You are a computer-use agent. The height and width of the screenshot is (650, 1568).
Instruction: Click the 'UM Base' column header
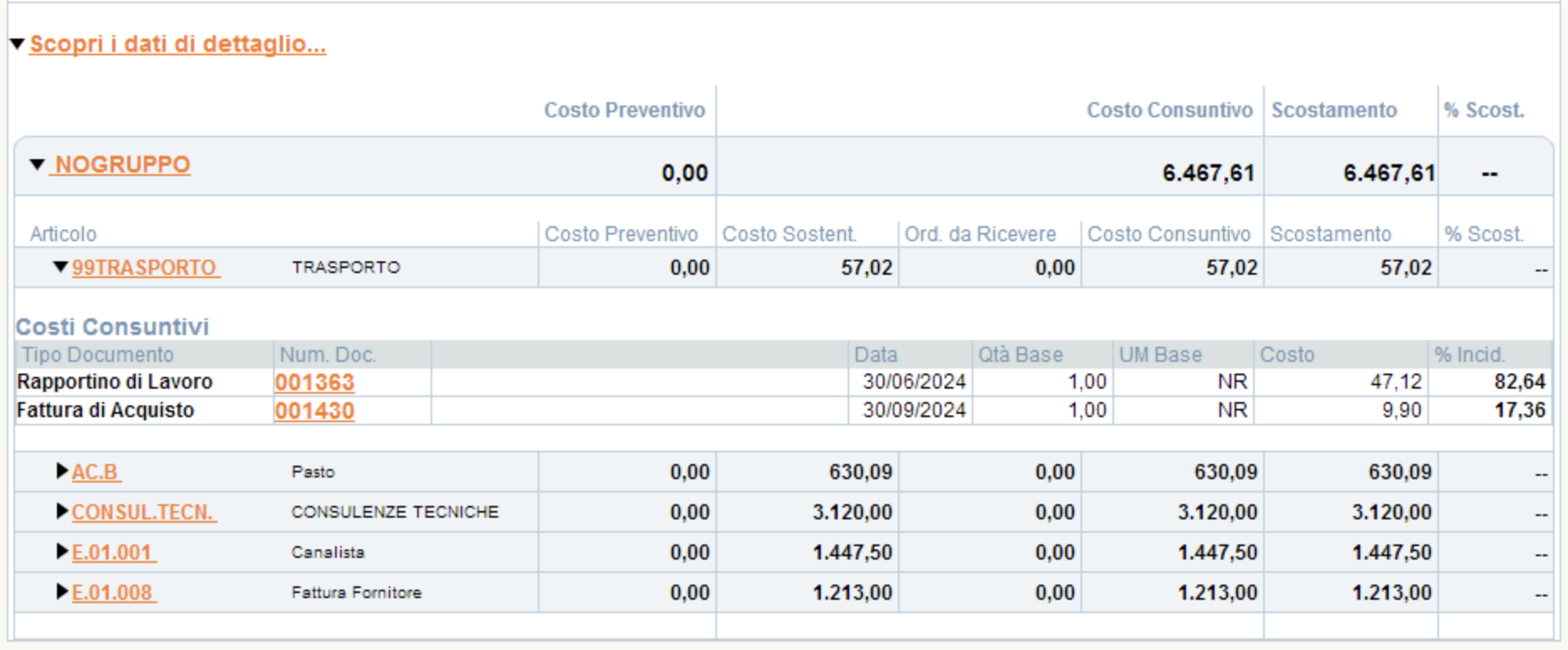coord(1160,354)
